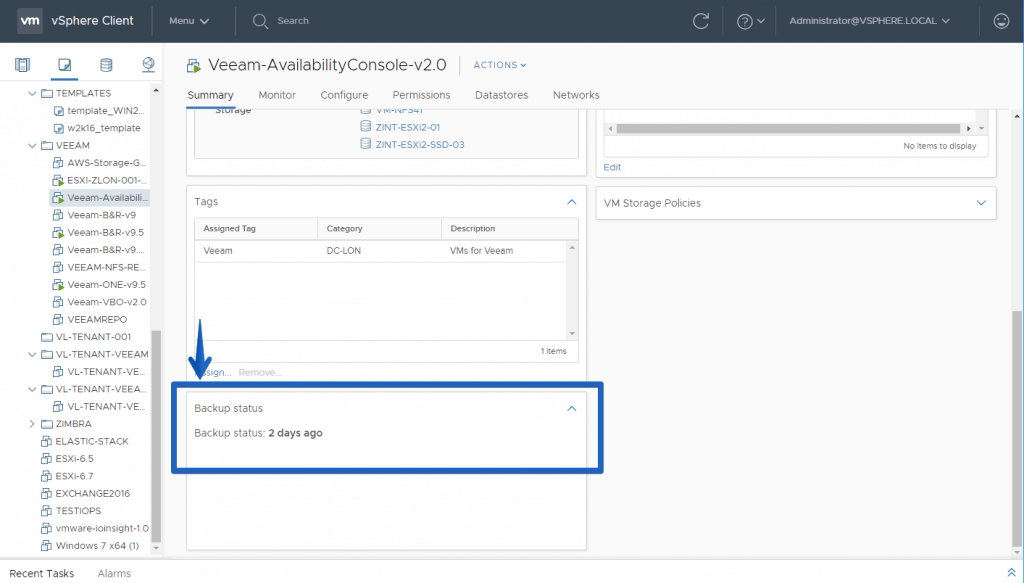Click the vmware-ioinsight VM icon
1024x583 pixels.
click(x=46, y=528)
